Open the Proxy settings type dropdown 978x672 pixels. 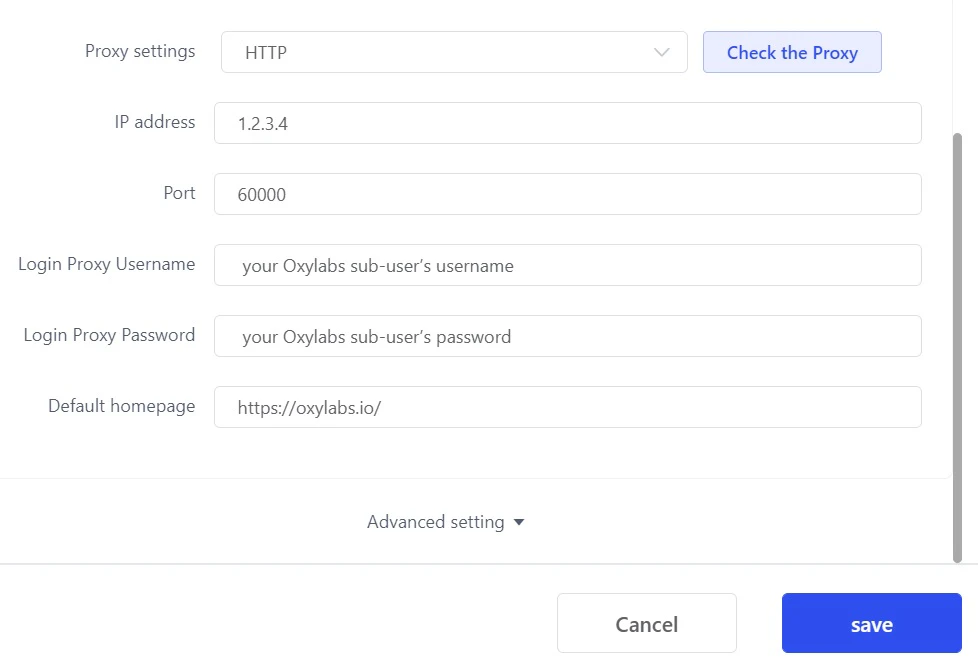coord(453,52)
